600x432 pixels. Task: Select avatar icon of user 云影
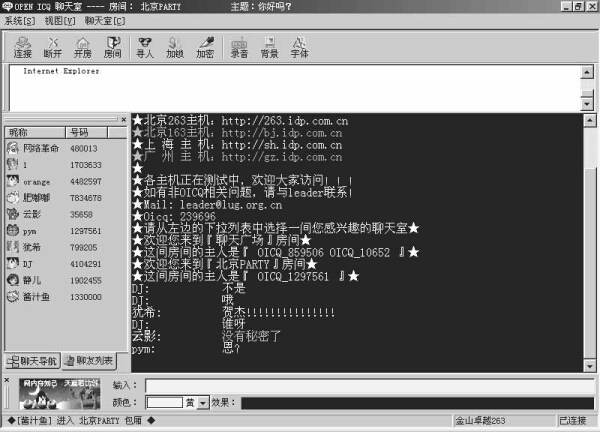pyautogui.click(x=13, y=214)
